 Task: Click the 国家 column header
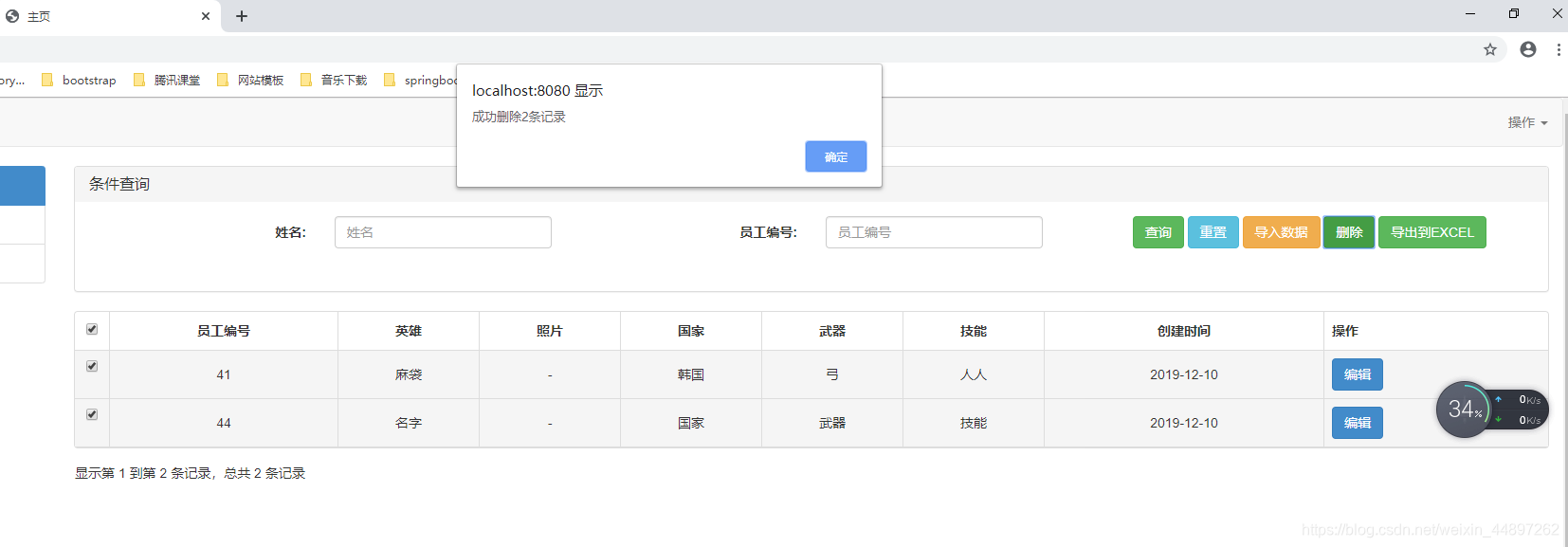click(x=691, y=331)
